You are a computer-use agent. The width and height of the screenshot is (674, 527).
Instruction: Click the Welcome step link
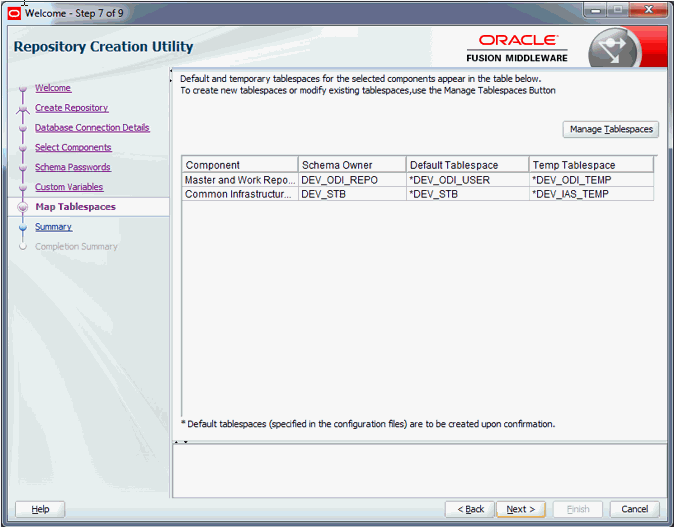click(53, 88)
